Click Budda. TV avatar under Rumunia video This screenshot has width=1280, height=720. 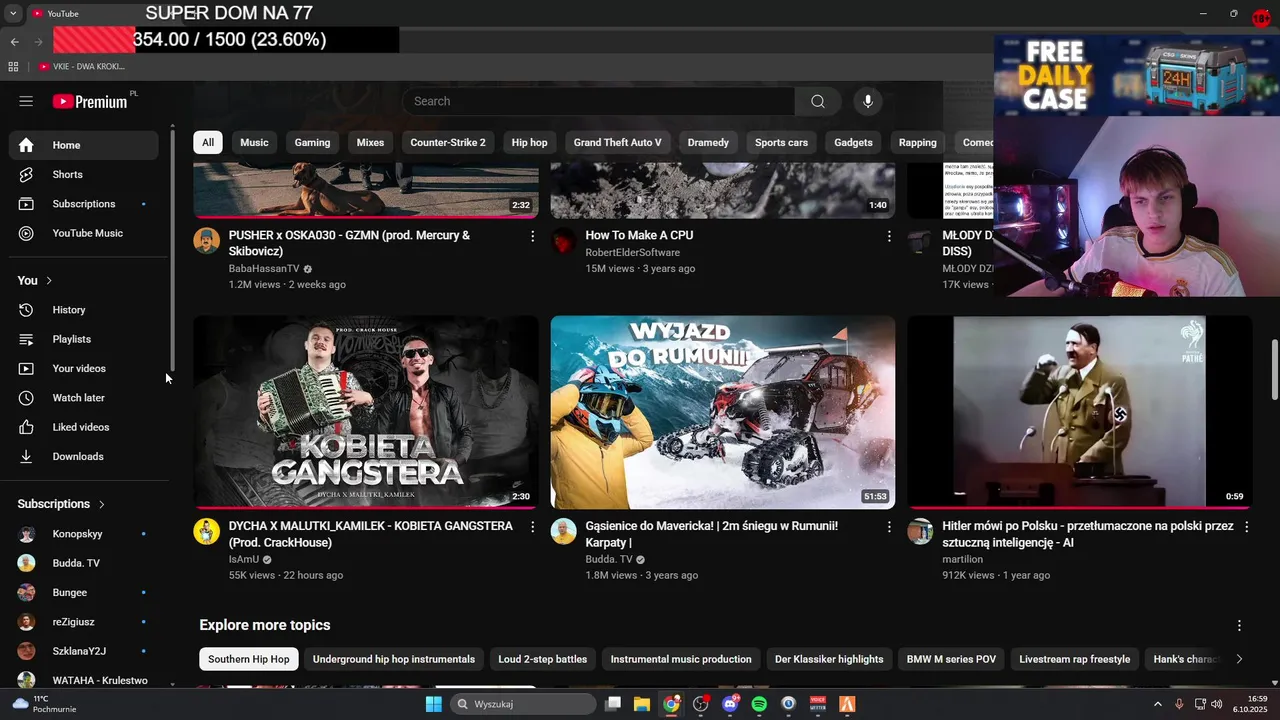pos(564,531)
